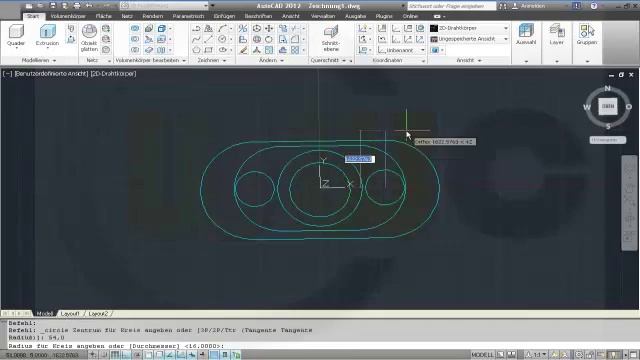Select the Move tool in Ändern panel
The width and height of the screenshot is (640, 360).
(269, 29)
